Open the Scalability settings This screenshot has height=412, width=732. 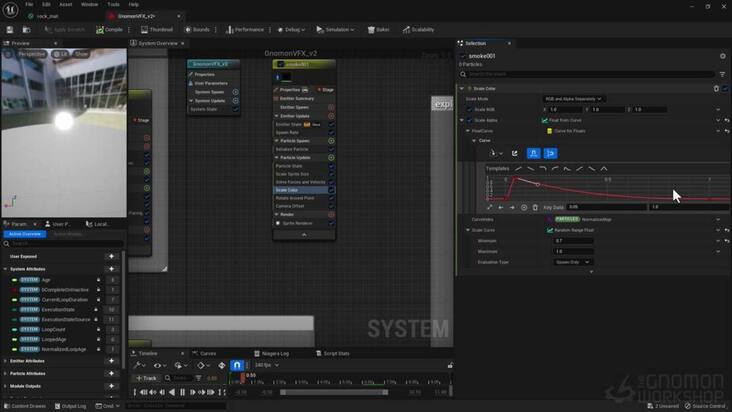click(x=419, y=30)
